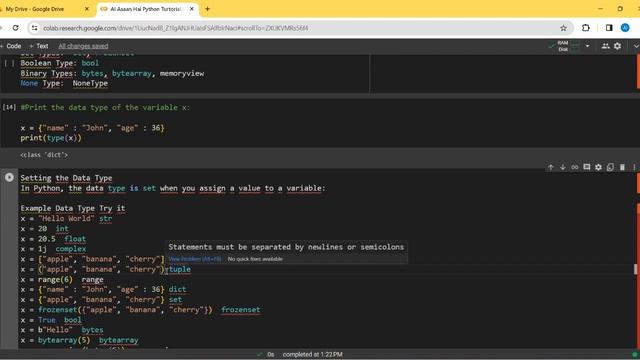Click View Problem in the error tooltip
Screen dimensions: 640x360
coord(195,259)
